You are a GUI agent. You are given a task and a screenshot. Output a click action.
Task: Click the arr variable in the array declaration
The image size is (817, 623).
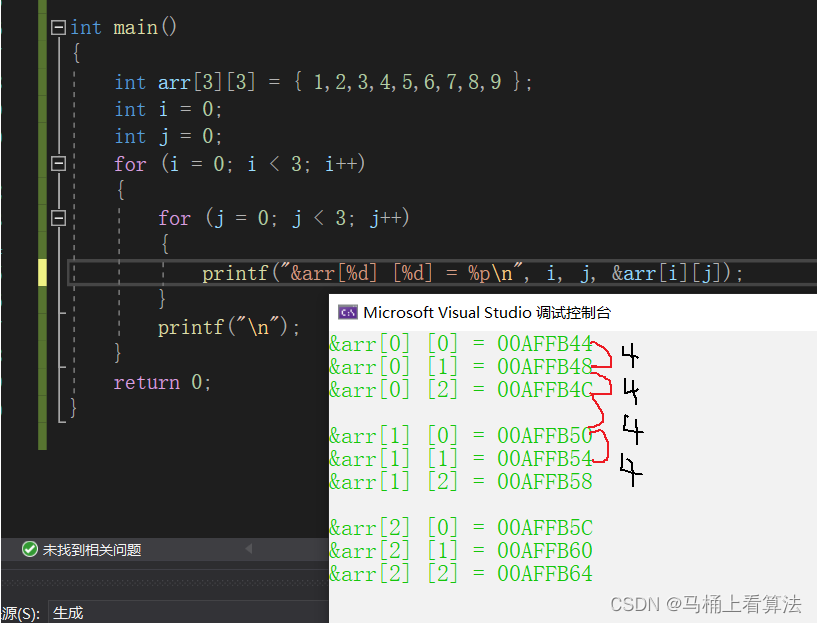pyautogui.click(x=174, y=82)
